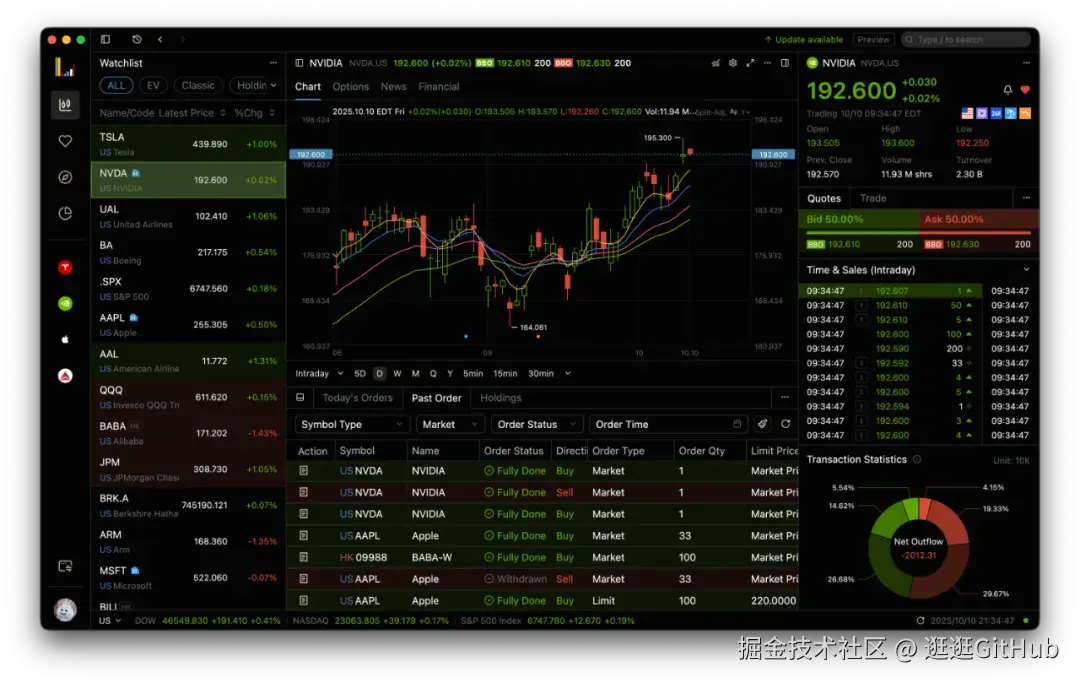Select the Tesla shortcut logo in sidebar

click(65, 267)
